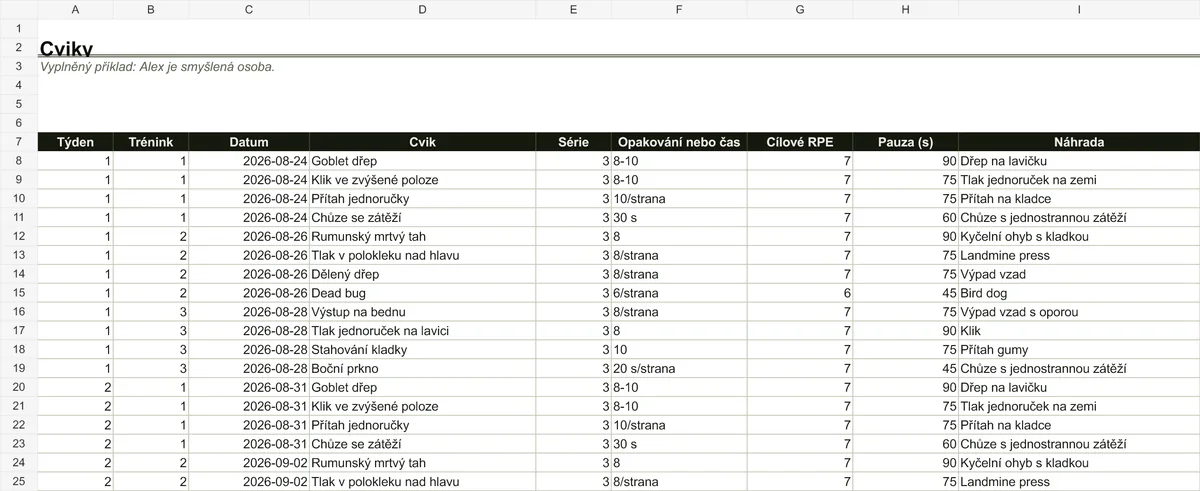Click RPE value '6' for Dead bug
Screen dimensions: 1200x491
click(800, 293)
